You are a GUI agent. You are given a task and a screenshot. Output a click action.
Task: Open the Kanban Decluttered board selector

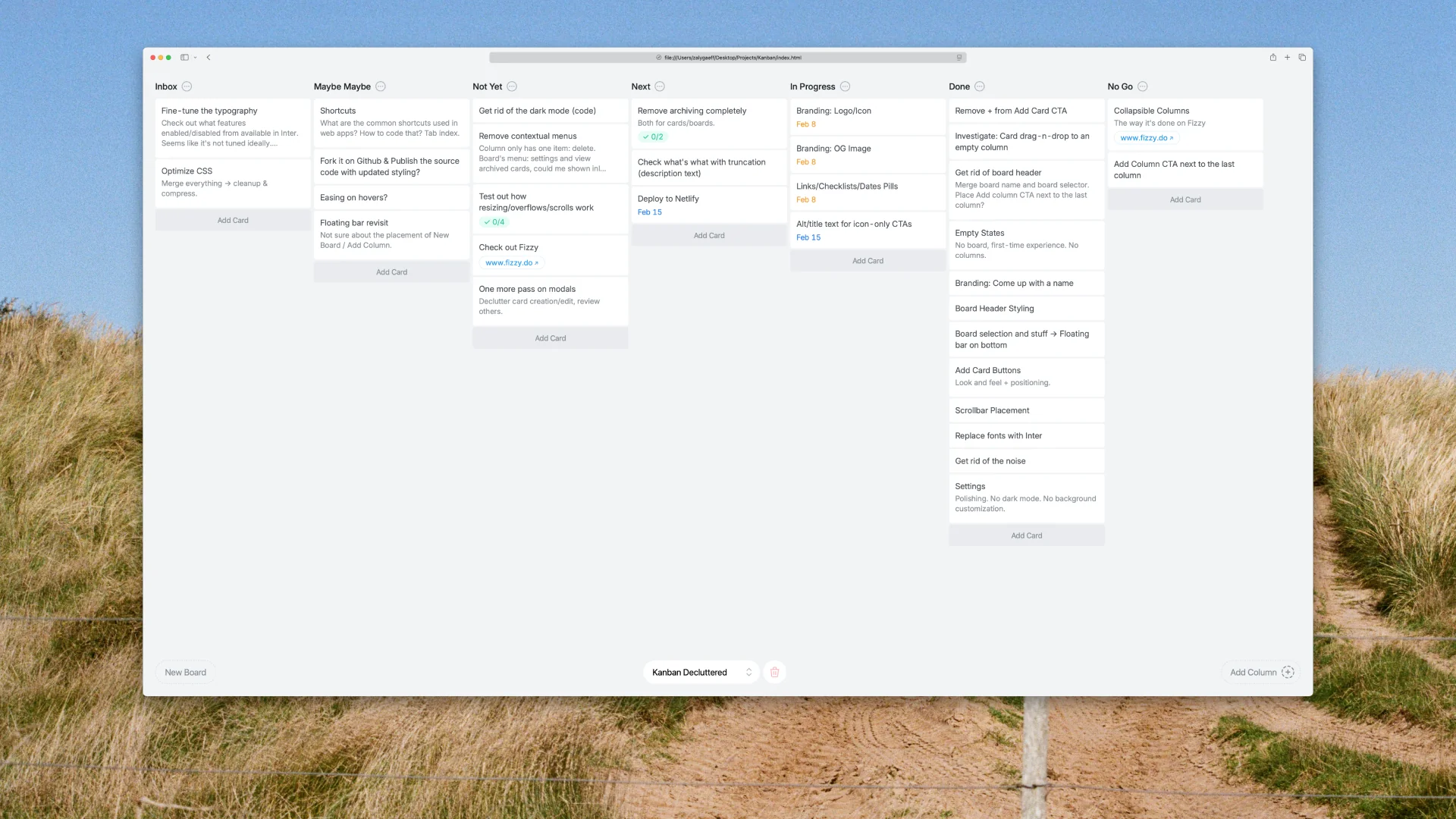point(701,672)
